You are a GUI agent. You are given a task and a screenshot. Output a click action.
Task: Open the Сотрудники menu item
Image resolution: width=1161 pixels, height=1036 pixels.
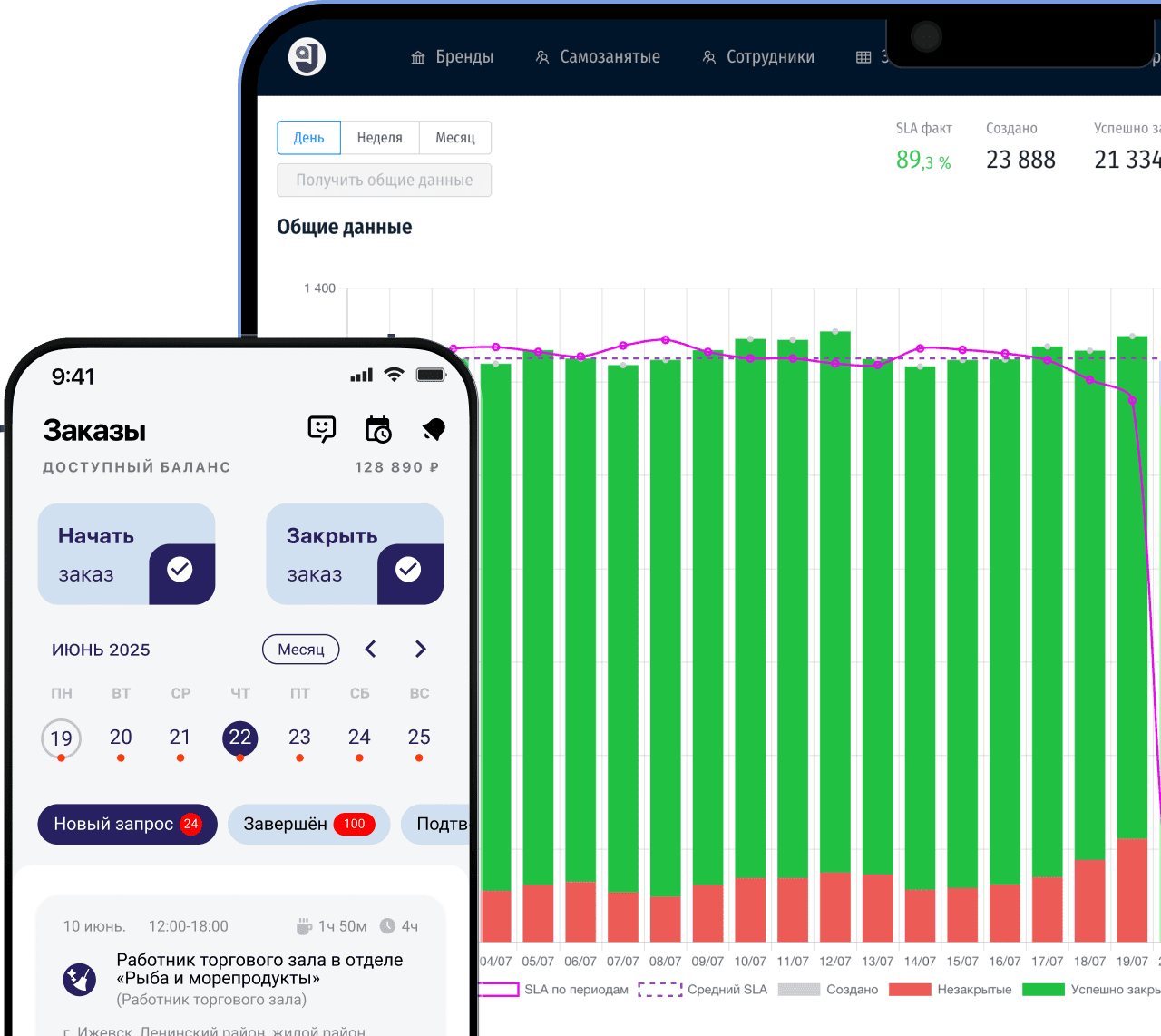pyautogui.click(x=758, y=57)
